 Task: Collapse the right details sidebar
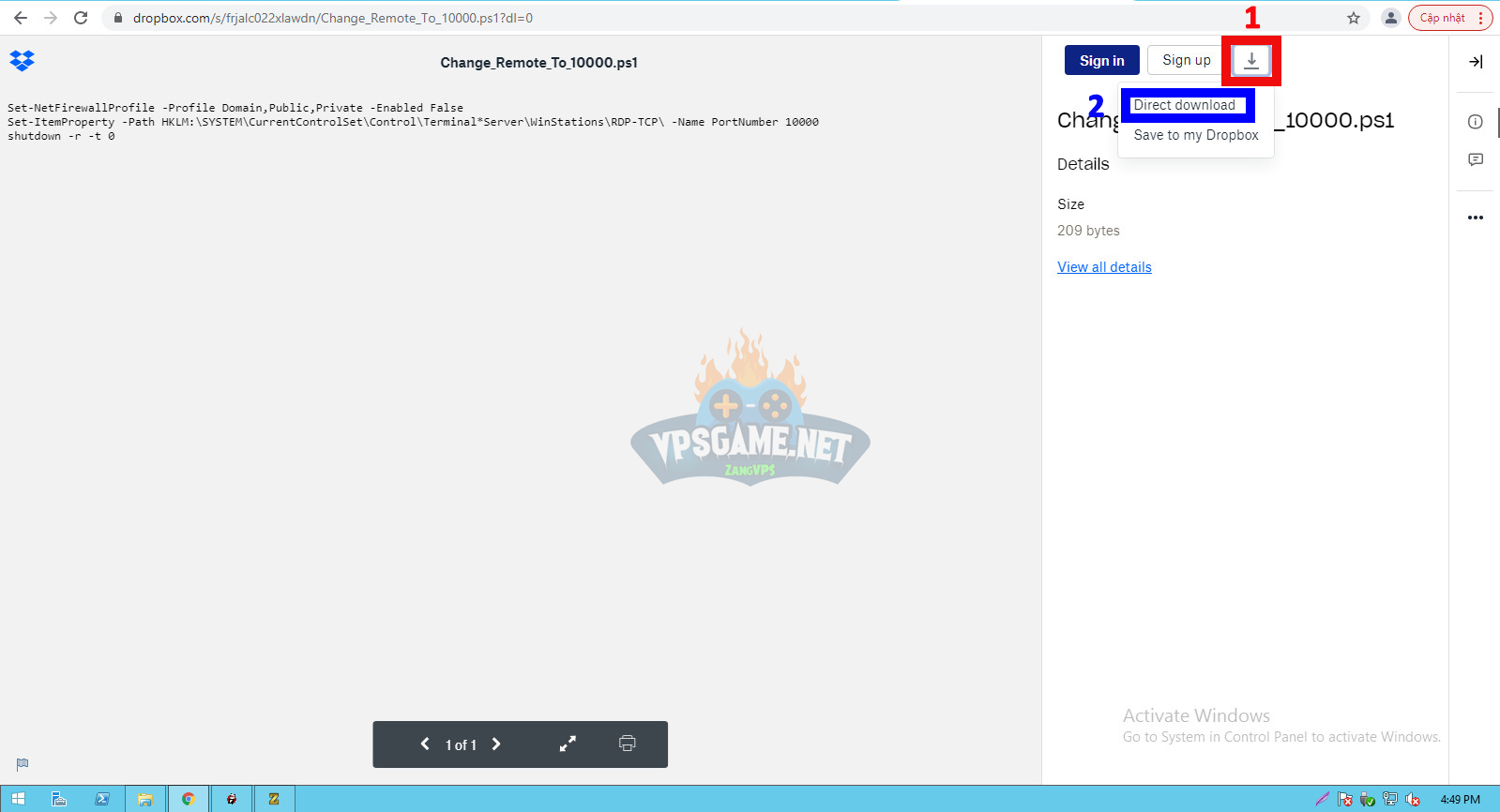click(x=1475, y=62)
